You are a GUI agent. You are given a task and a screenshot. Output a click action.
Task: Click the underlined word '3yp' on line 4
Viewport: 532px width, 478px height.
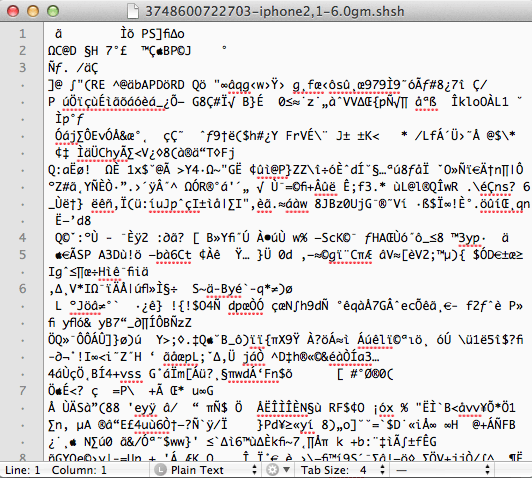coord(470,238)
